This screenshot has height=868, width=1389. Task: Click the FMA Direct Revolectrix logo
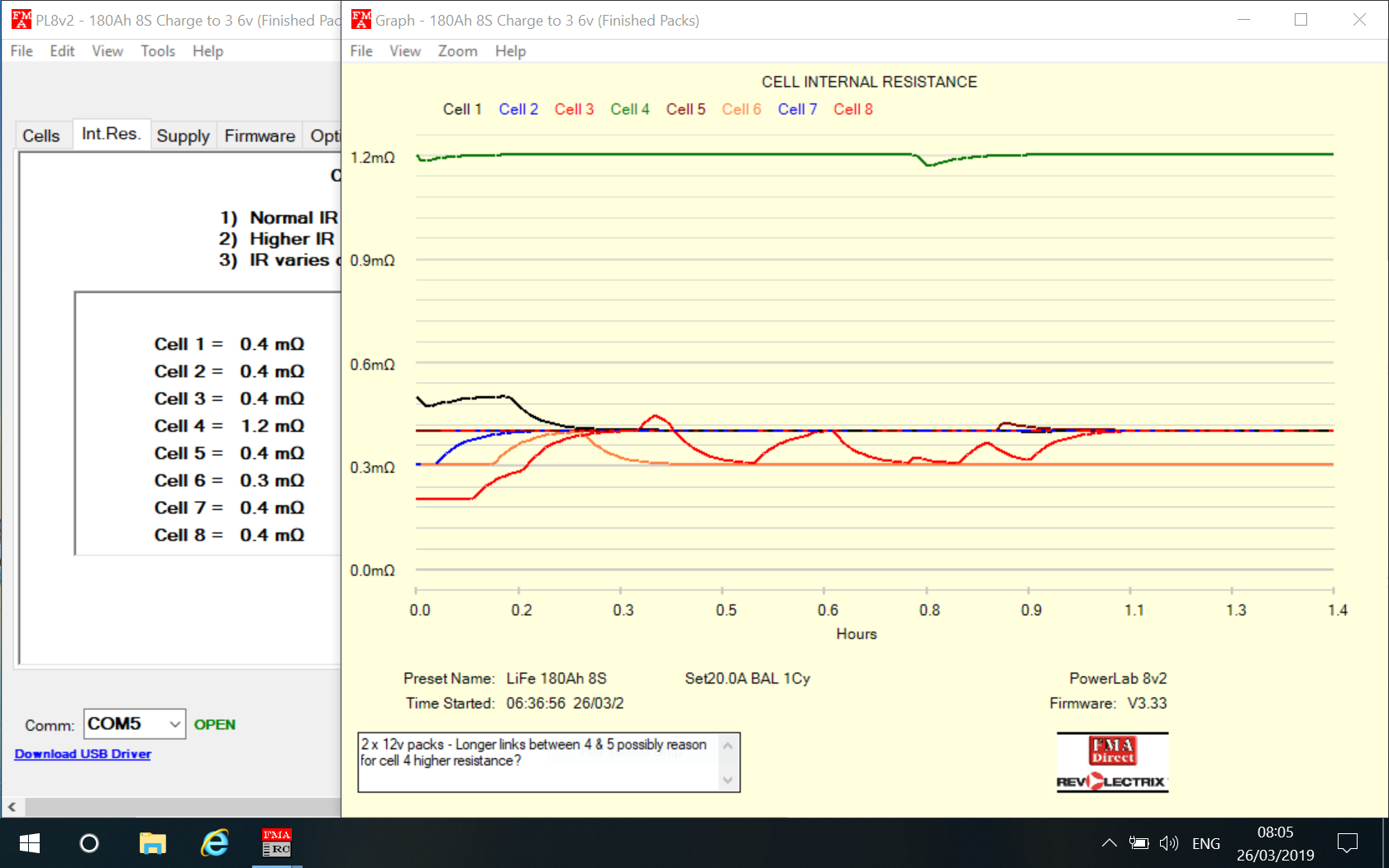(1112, 762)
